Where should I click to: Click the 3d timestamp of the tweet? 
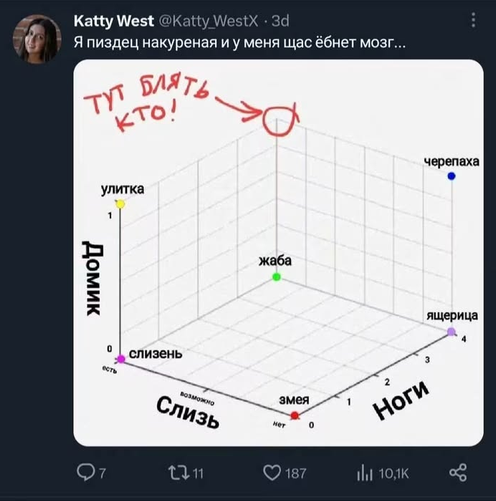coord(280,21)
